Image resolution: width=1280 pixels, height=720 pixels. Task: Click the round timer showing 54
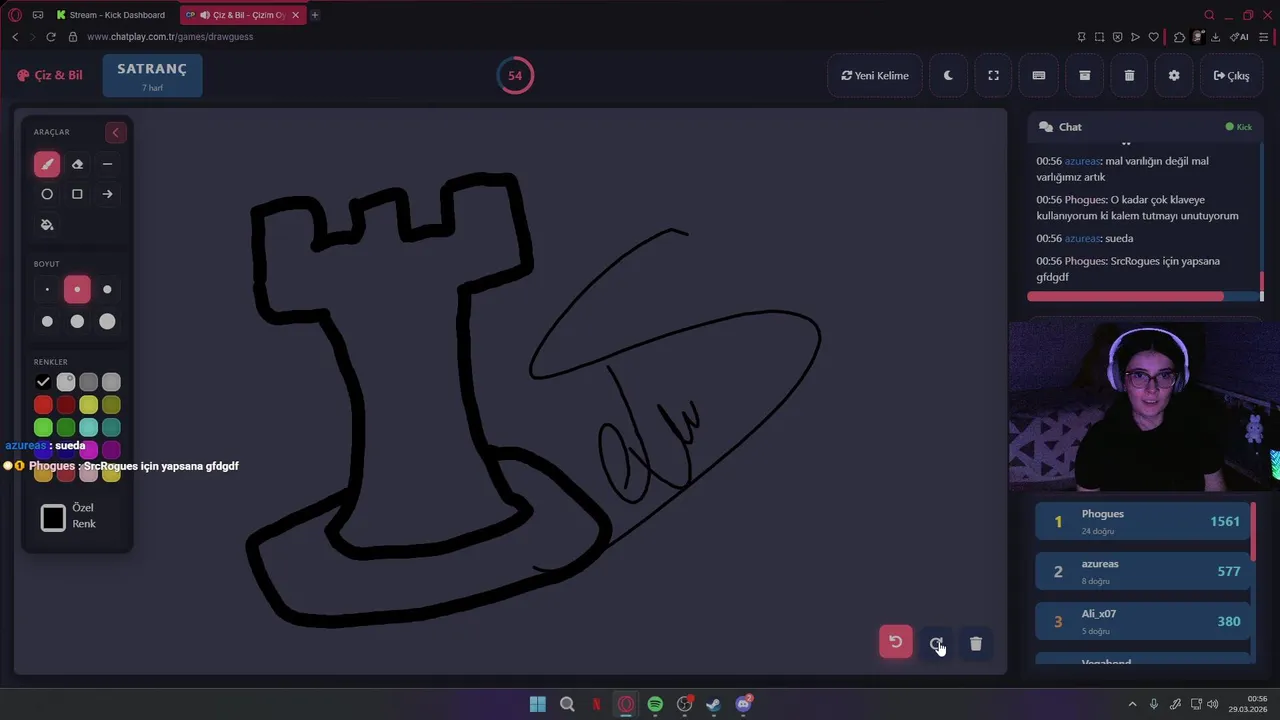[x=515, y=75]
